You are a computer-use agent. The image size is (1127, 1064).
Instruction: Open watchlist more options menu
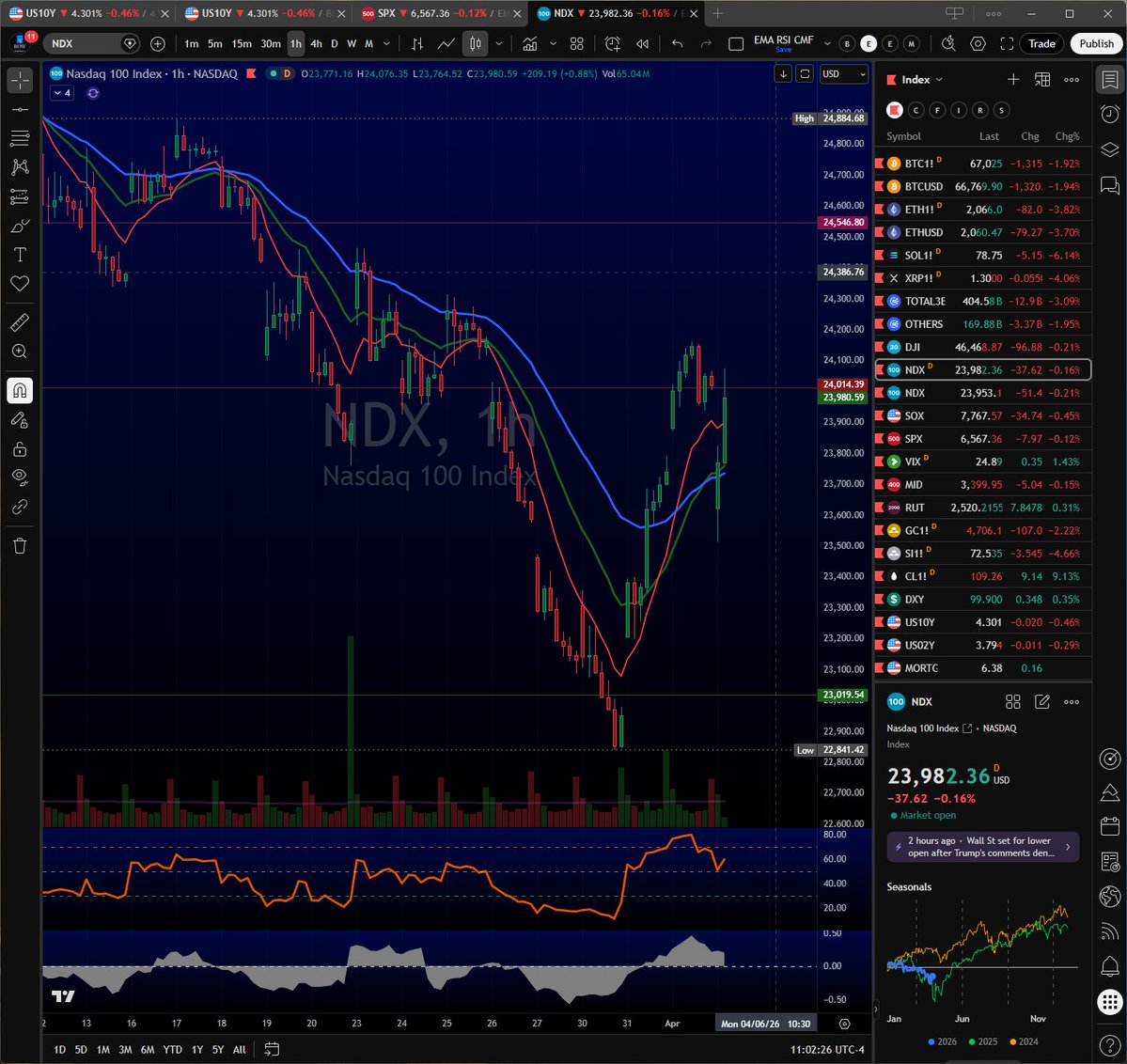point(1071,79)
